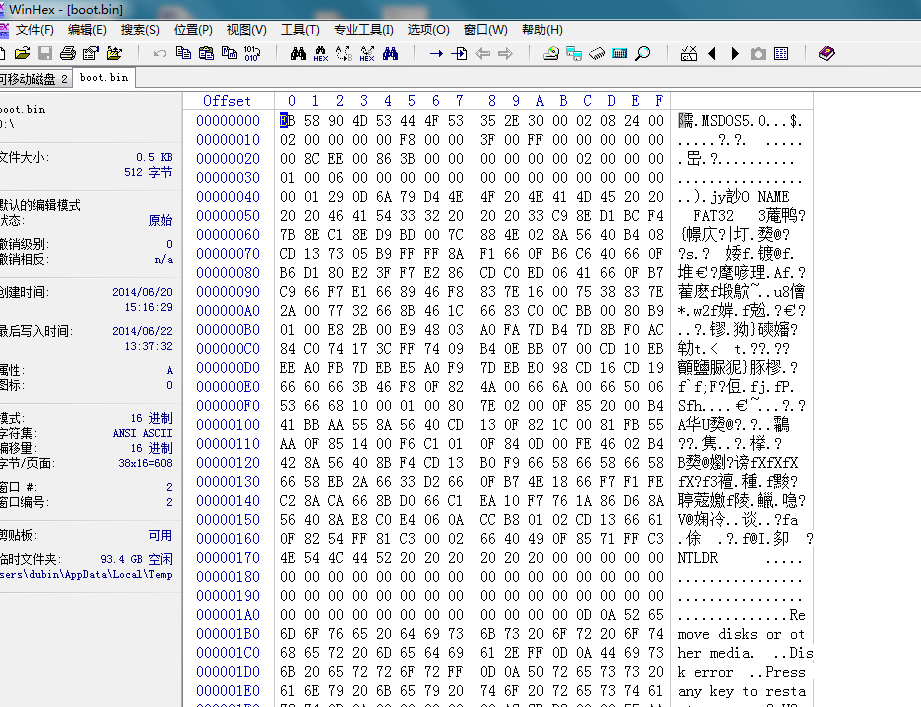
Task: Click the Open File folder icon
Action: [22, 53]
